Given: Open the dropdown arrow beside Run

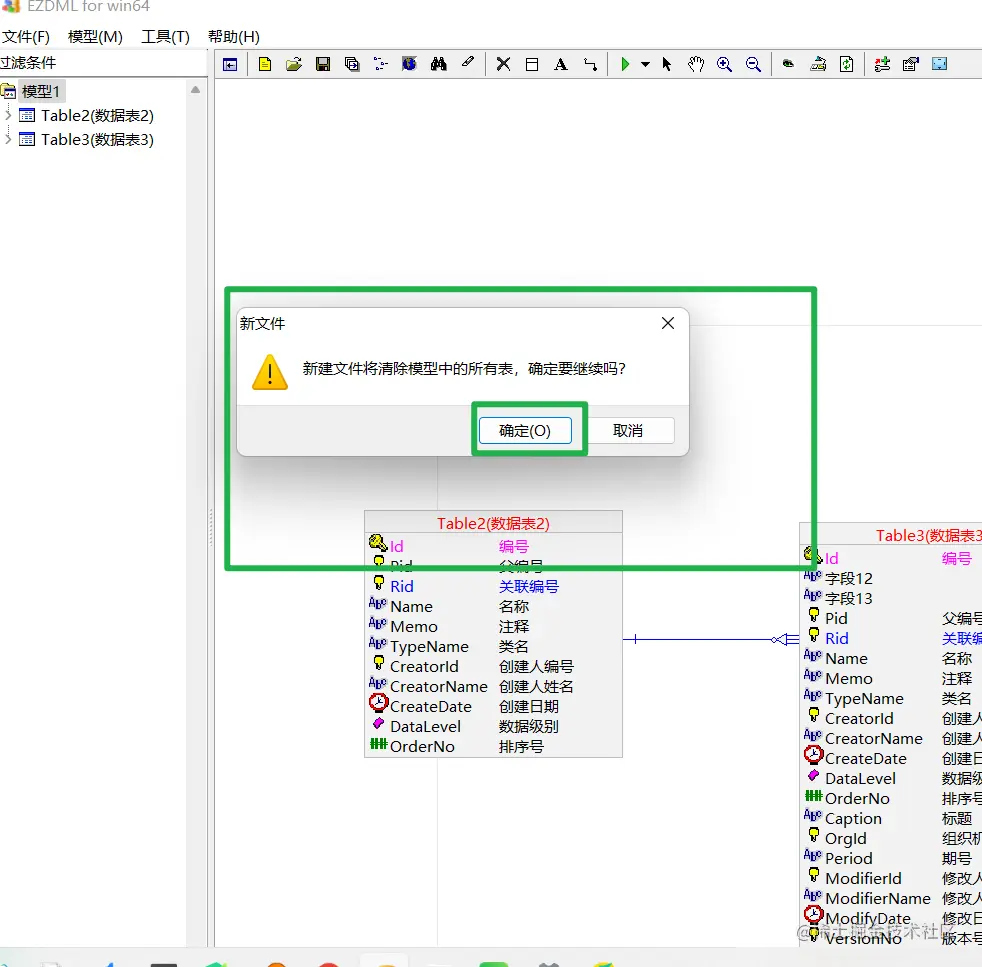Looking at the screenshot, I should [645, 64].
